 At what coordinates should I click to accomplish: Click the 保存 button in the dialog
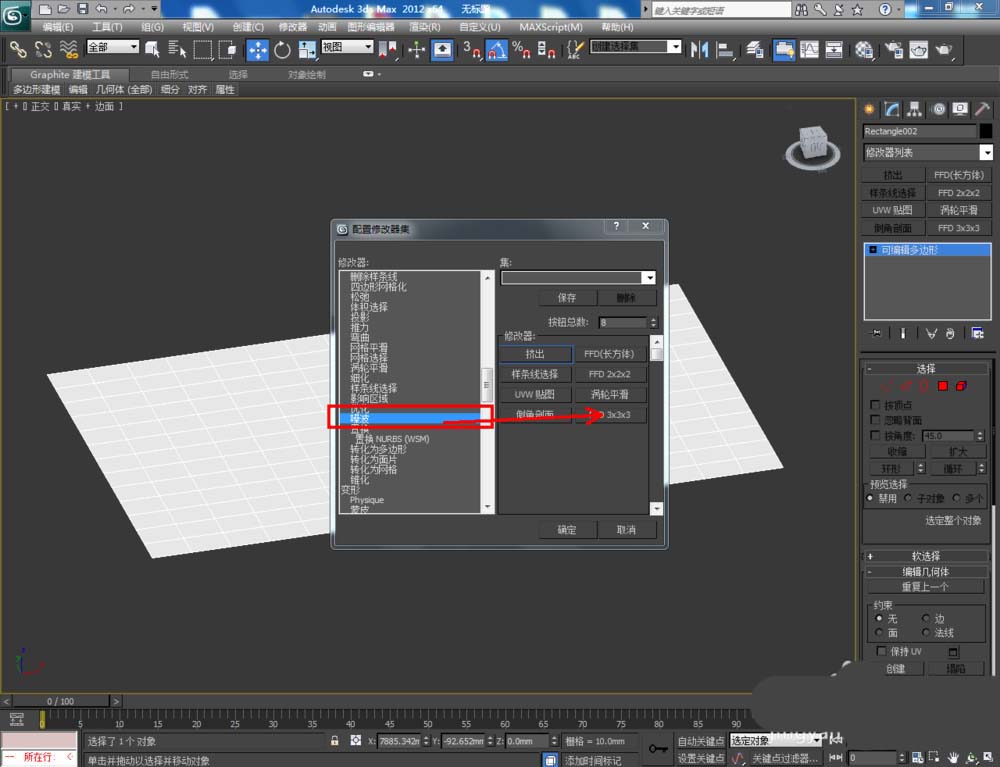(567, 298)
